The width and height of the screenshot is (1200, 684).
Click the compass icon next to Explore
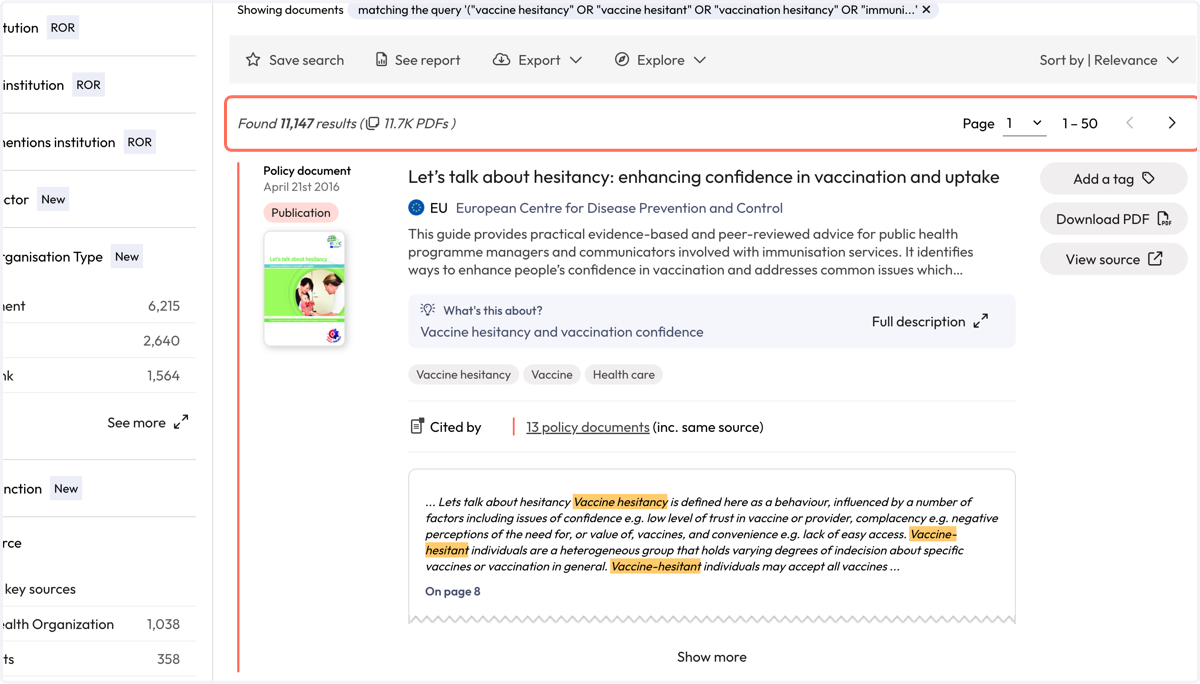tap(622, 60)
